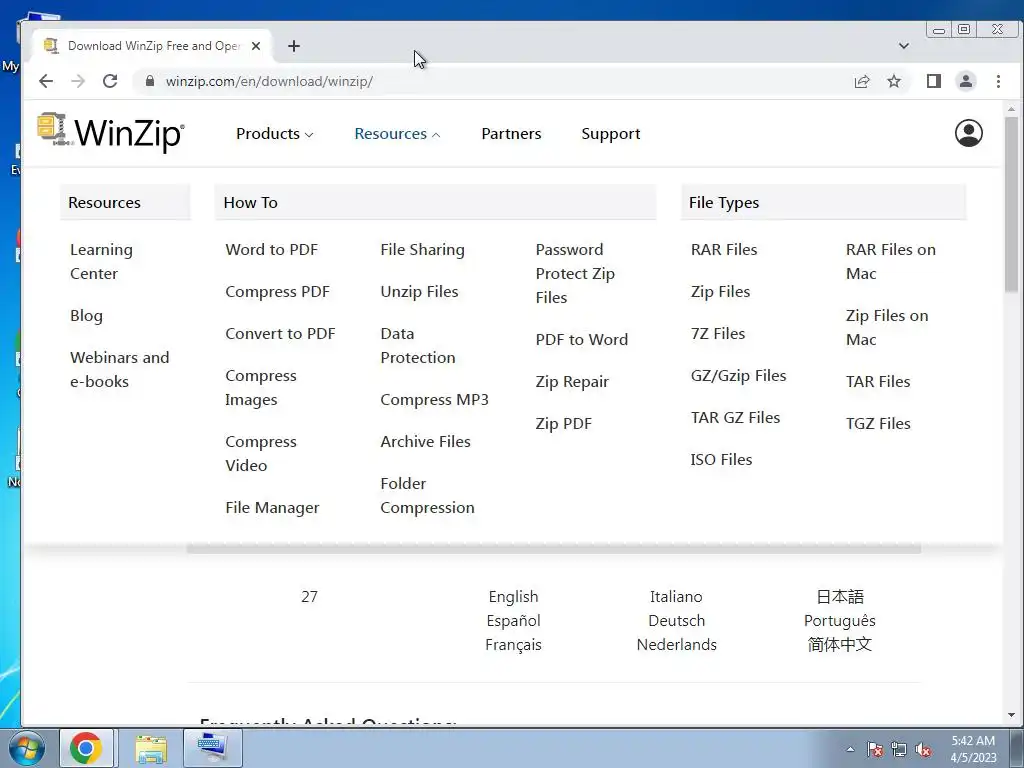Open GZ/Gzip Files link
Image resolution: width=1024 pixels, height=768 pixels.
739,376
